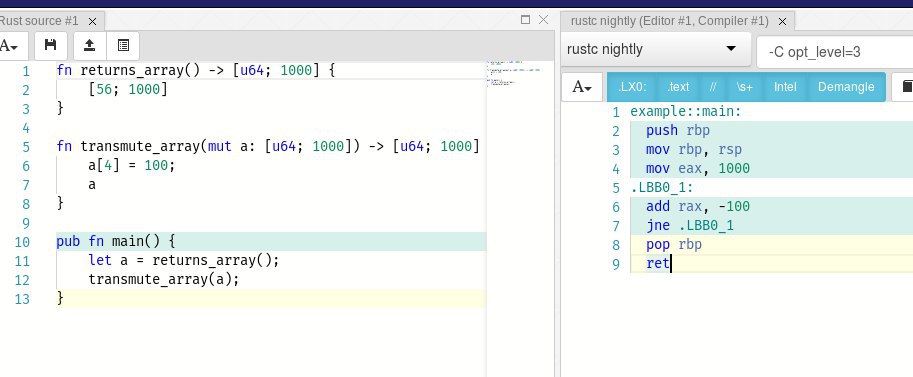This screenshot has width=913, height=377.
Task: Click 'pop rbp' assembly line
Action: (674, 245)
